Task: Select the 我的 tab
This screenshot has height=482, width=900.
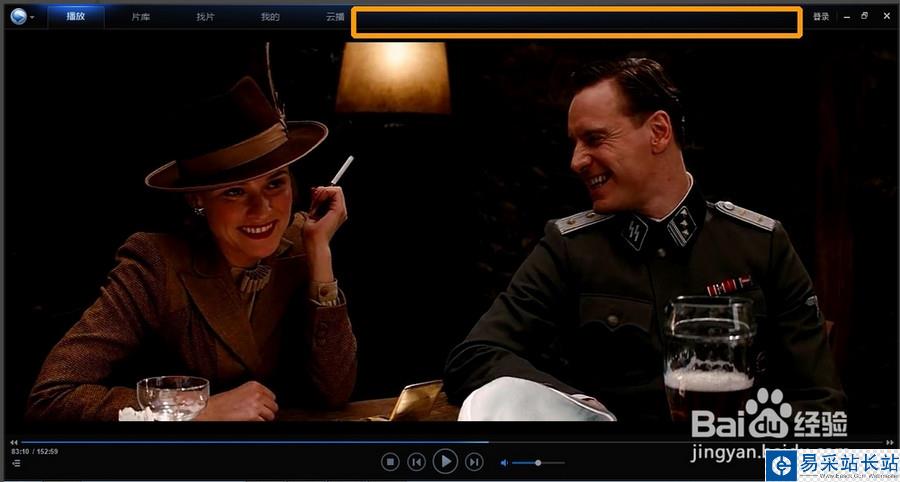Action: (270, 17)
